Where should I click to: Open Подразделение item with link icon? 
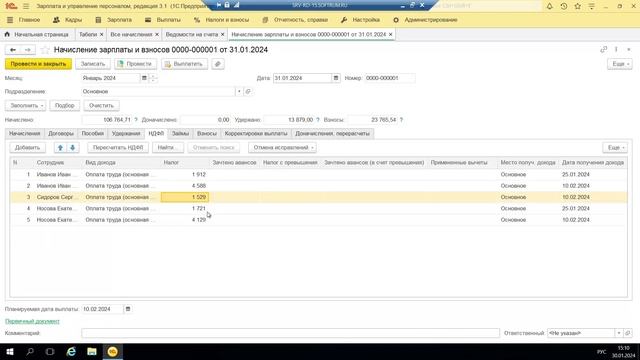click(x=248, y=92)
